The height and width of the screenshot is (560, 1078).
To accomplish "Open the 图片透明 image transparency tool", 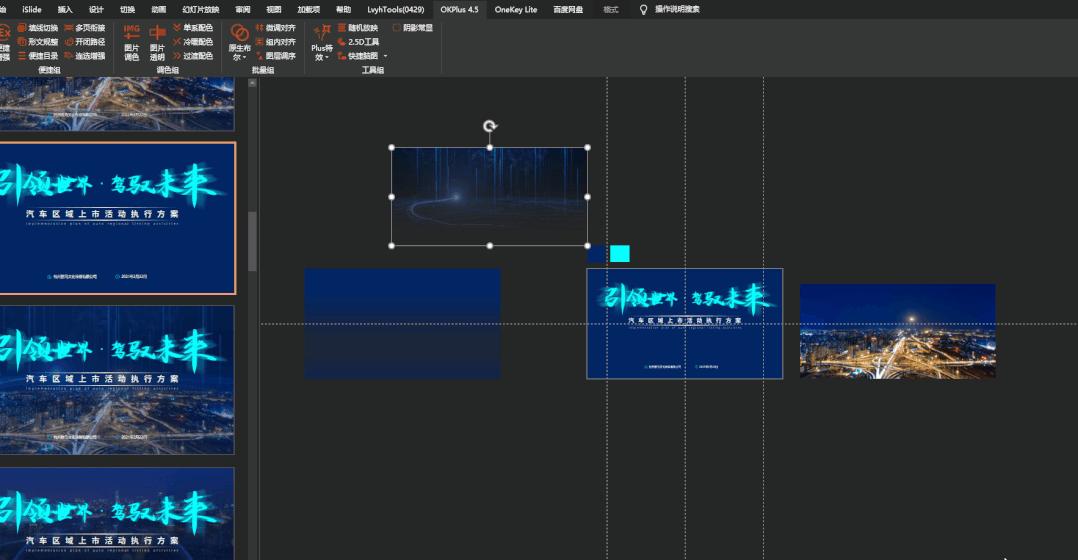I will click(x=157, y=43).
